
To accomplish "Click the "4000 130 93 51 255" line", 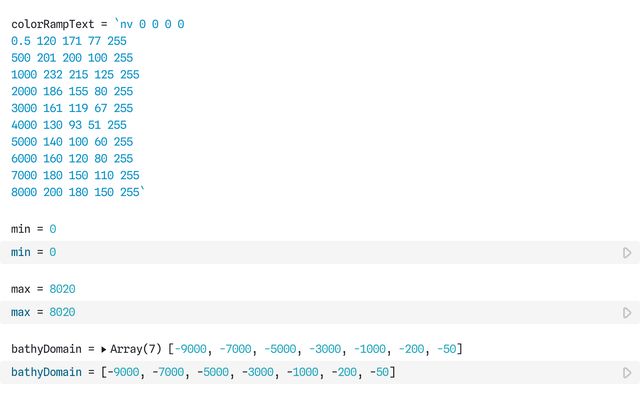I will pyautogui.click(x=68, y=125).
